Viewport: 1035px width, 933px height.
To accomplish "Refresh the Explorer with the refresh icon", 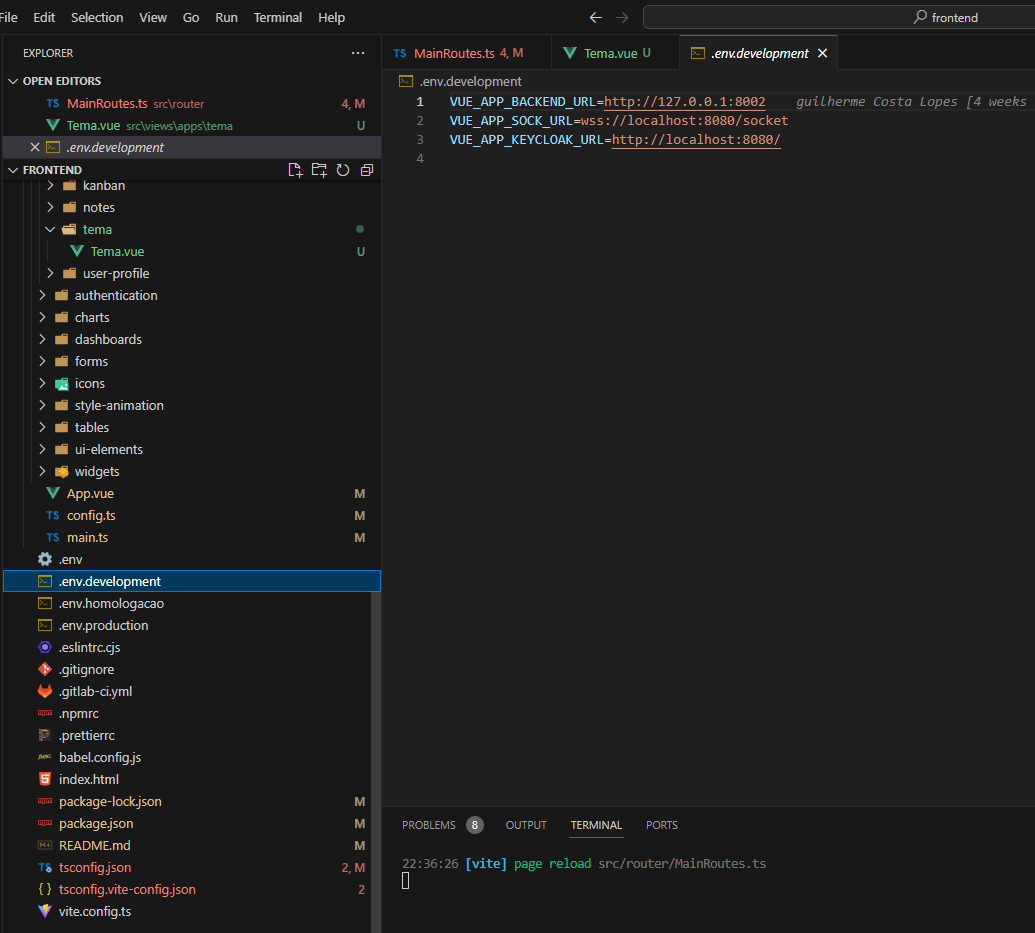I will [342, 170].
